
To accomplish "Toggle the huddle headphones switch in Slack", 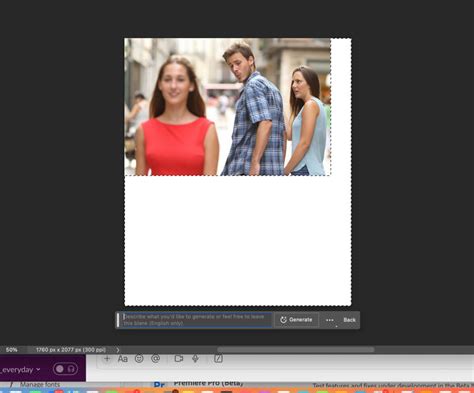I will (65, 369).
